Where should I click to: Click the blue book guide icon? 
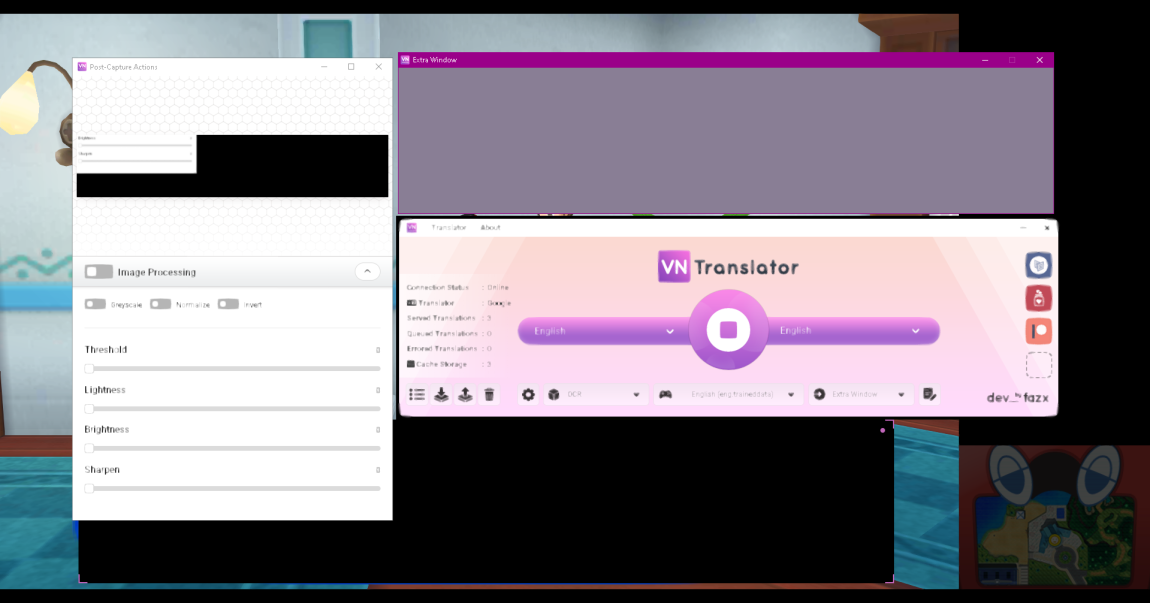(x=1039, y=265)
